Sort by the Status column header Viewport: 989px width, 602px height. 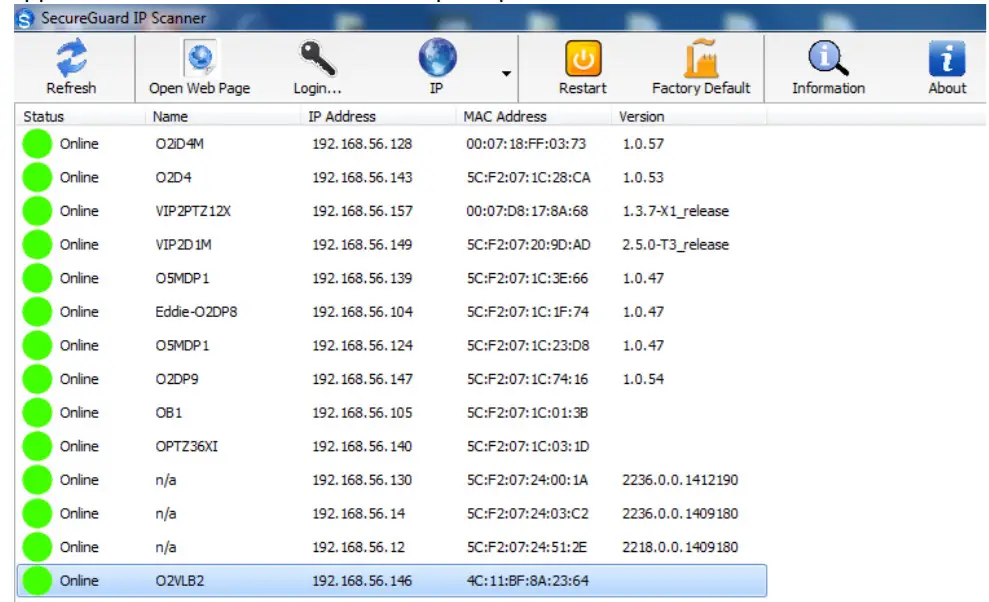pos(44,117)
